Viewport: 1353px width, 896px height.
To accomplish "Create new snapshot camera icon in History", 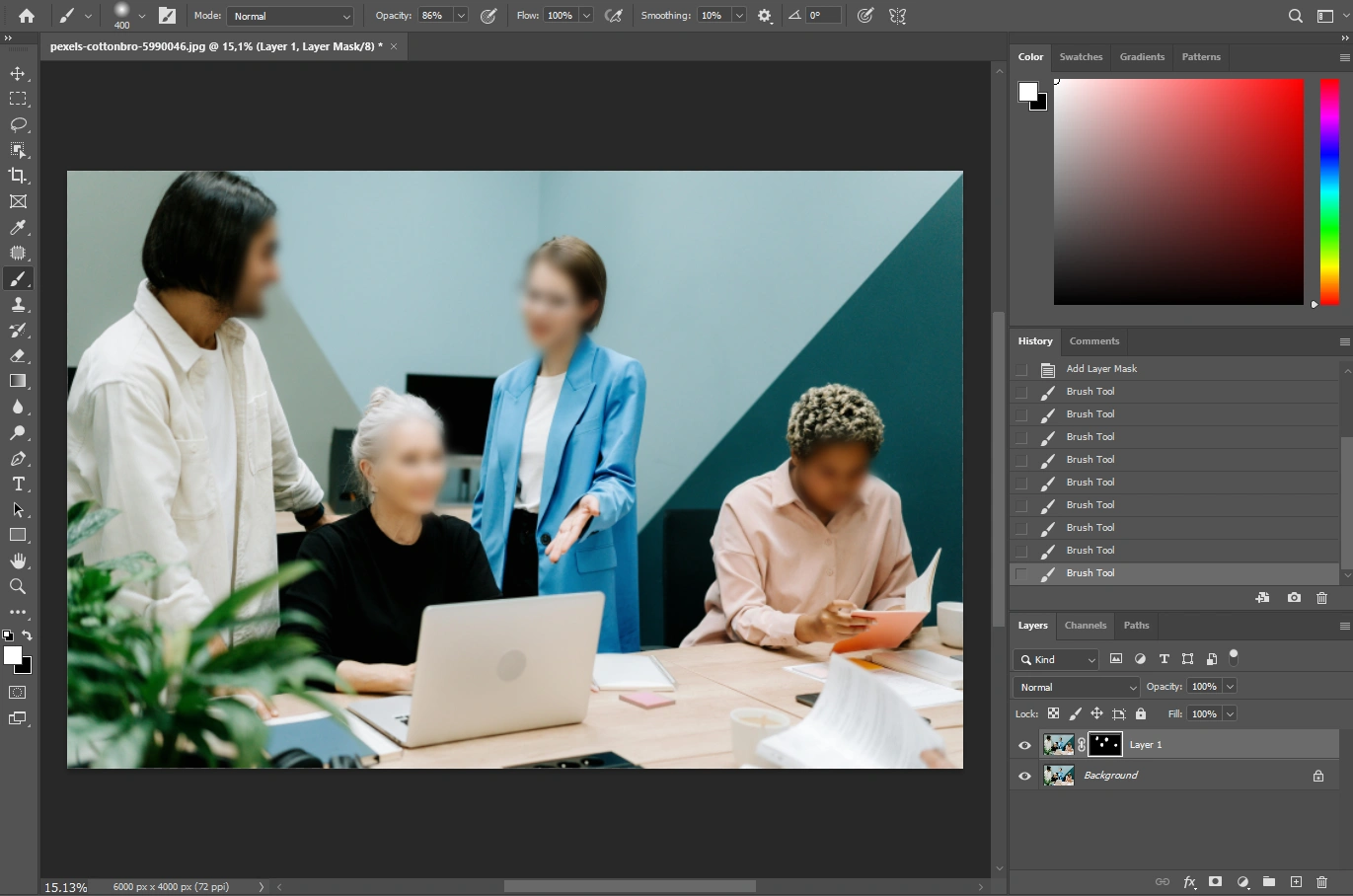I will pos(1294,598).
